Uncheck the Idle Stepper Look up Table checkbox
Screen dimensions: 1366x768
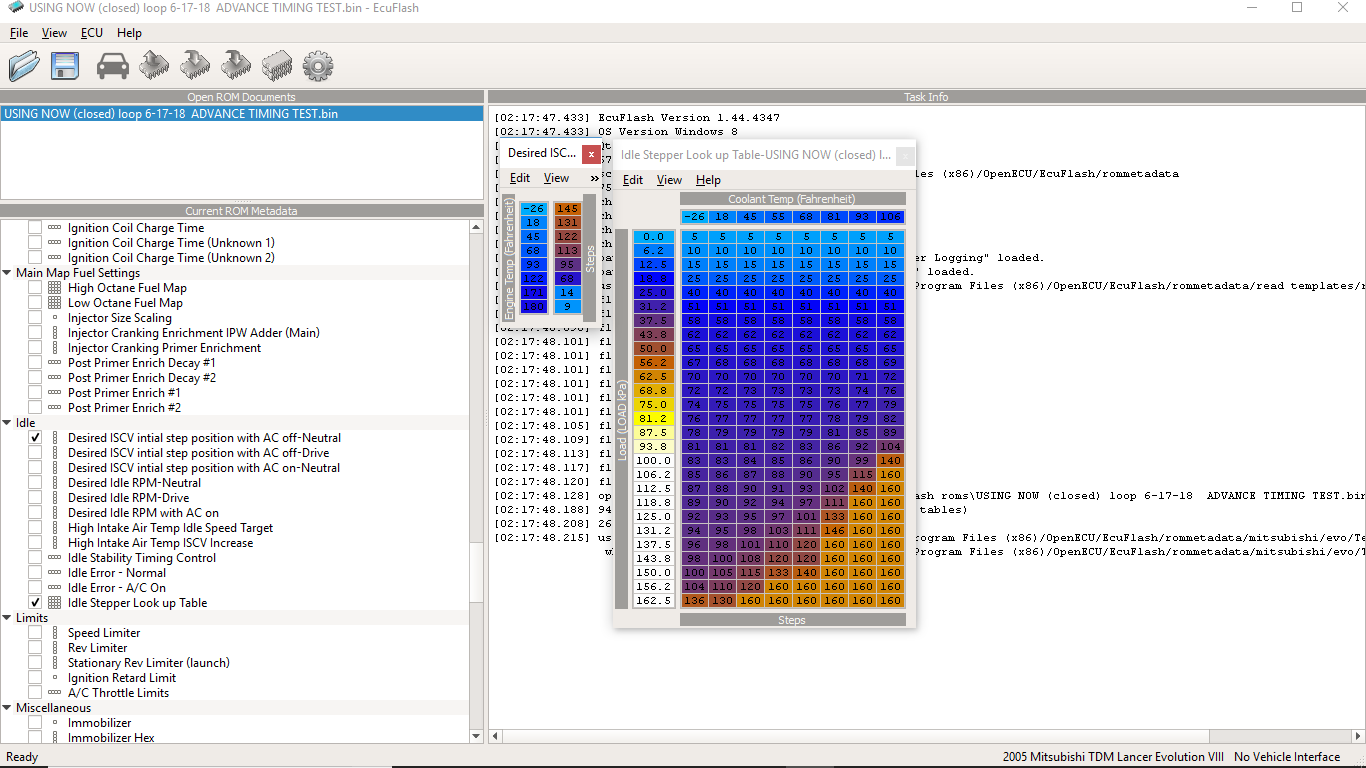pyautogui.click(x=35, y=603)
